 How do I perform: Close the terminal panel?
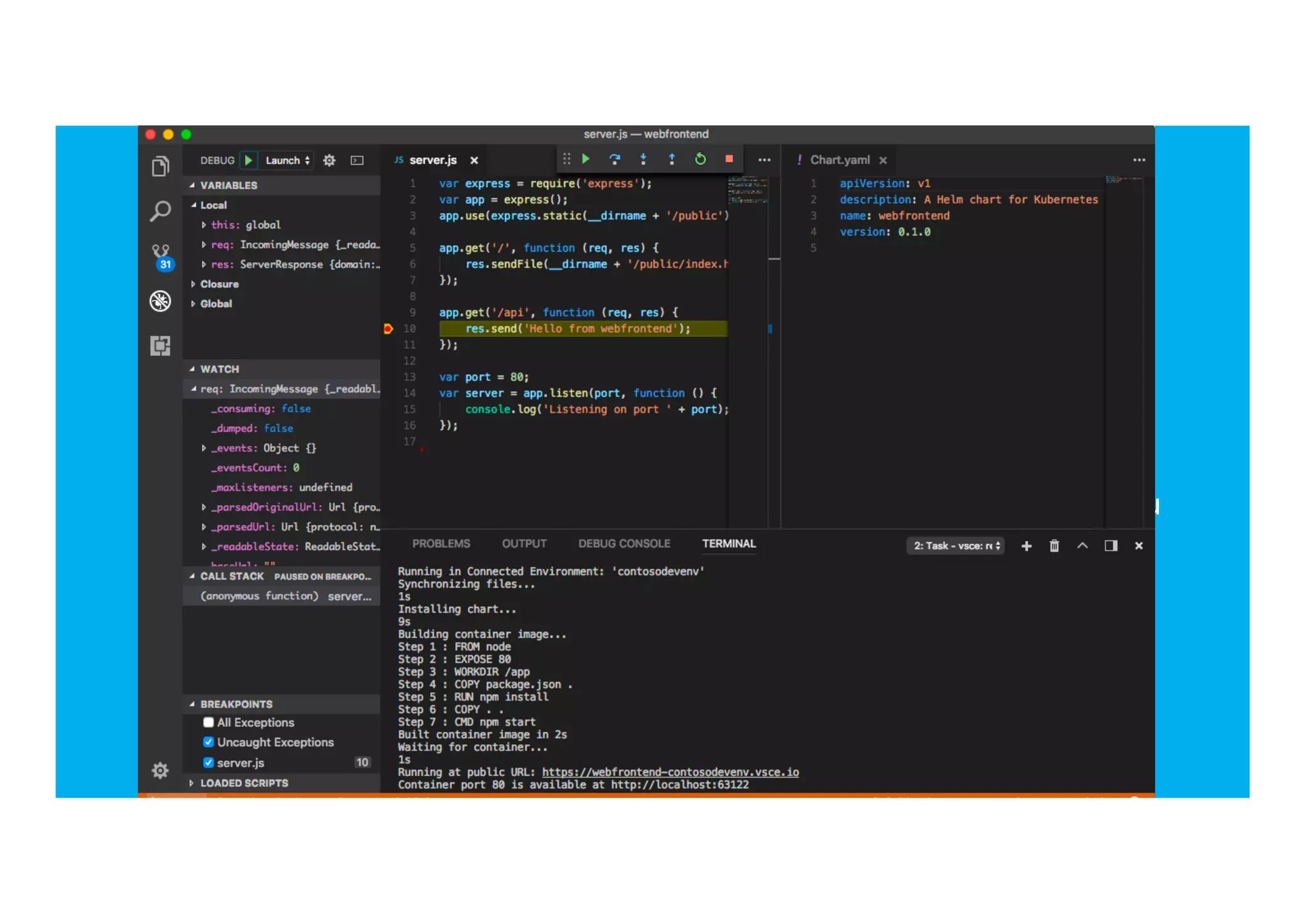pos(1139,546)
